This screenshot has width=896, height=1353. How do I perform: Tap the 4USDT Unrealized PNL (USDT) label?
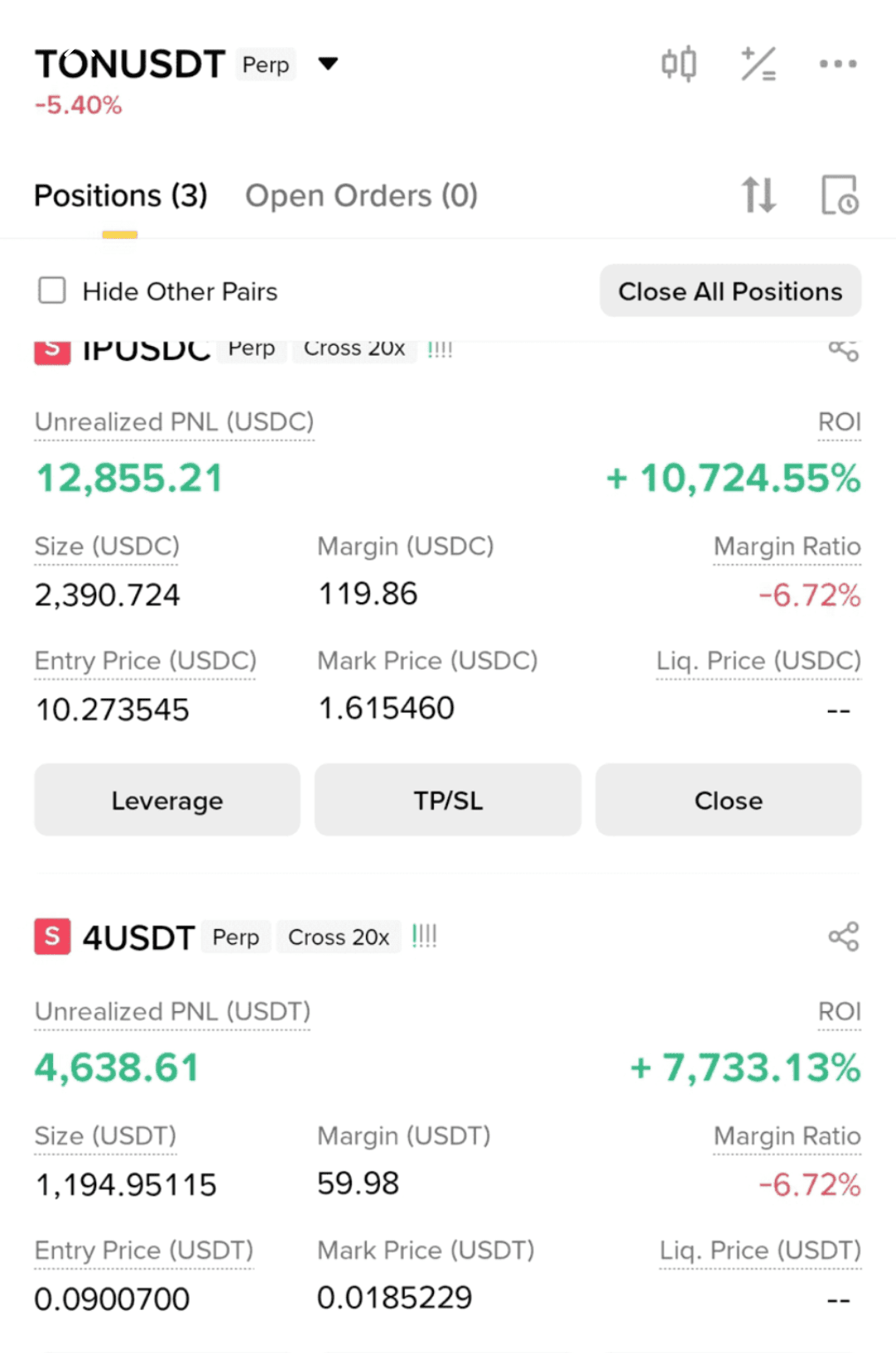[x=173, y=1011]
